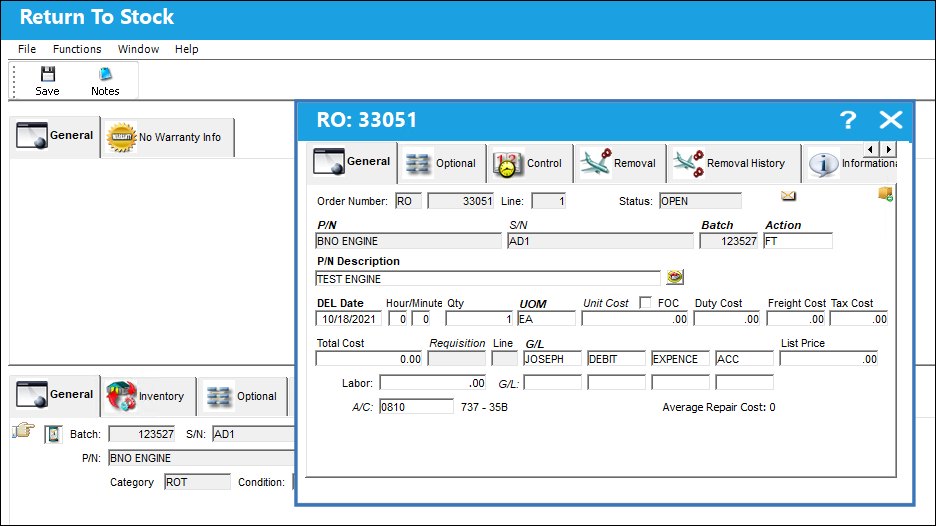Click the A/C field 0810

416,407
